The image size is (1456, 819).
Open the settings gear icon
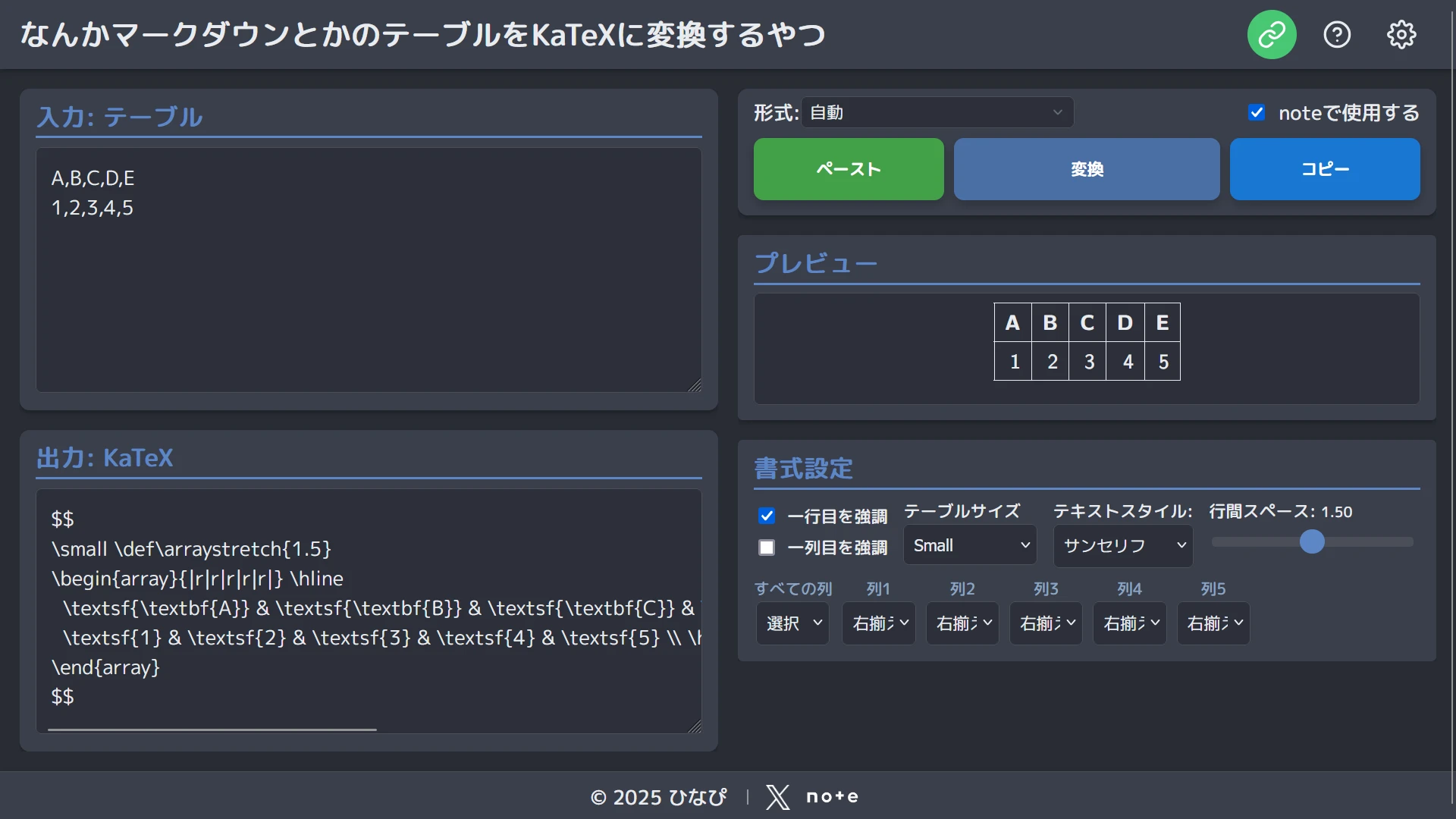[1401, 34]
